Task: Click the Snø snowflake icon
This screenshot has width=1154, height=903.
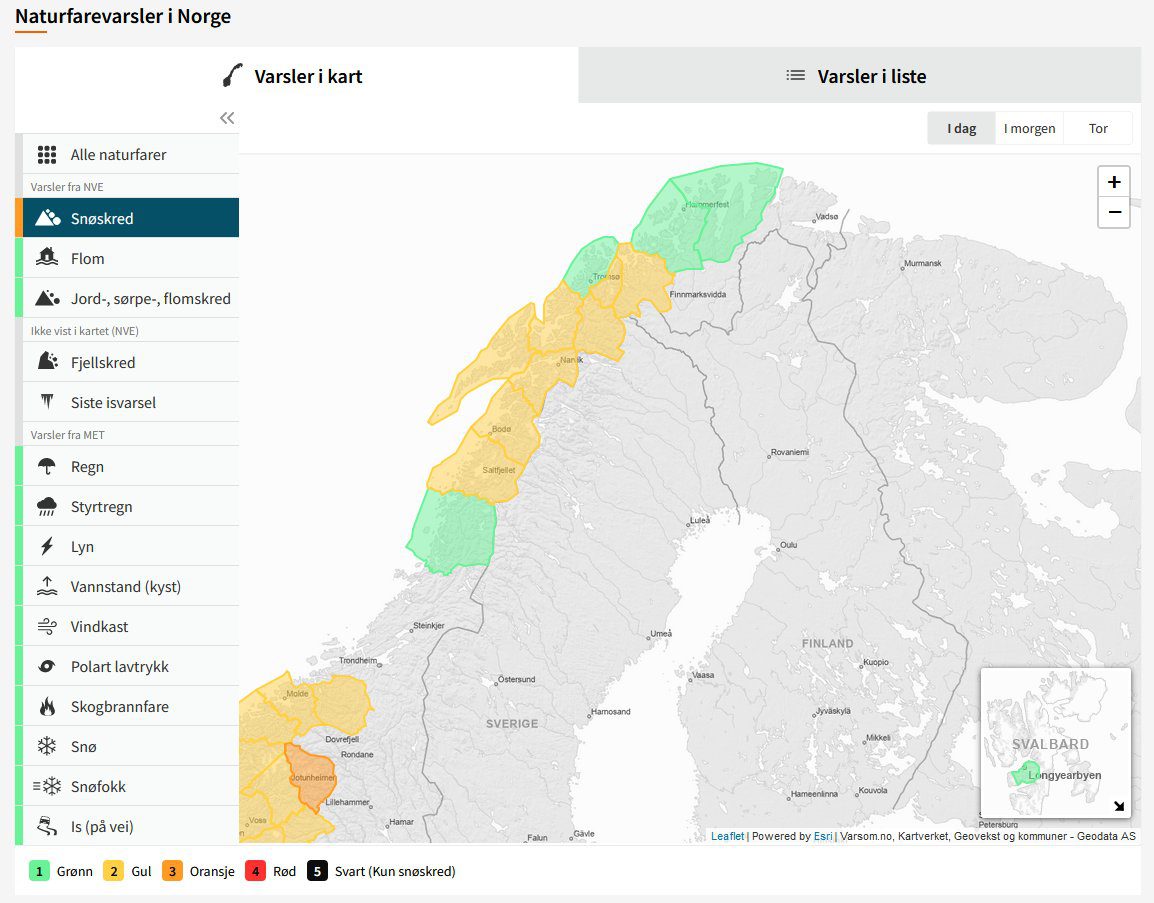Action: tap(47, 747)
